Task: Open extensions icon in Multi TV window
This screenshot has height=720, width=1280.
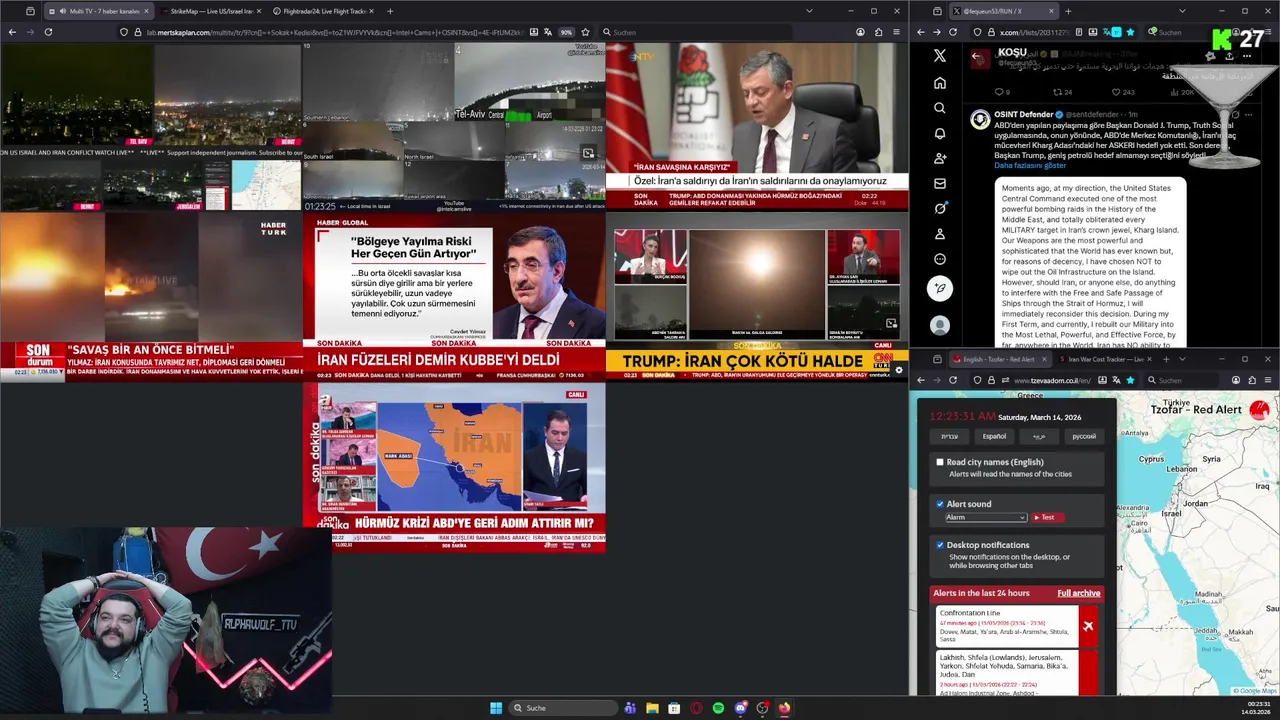Action: click(878, 32)
